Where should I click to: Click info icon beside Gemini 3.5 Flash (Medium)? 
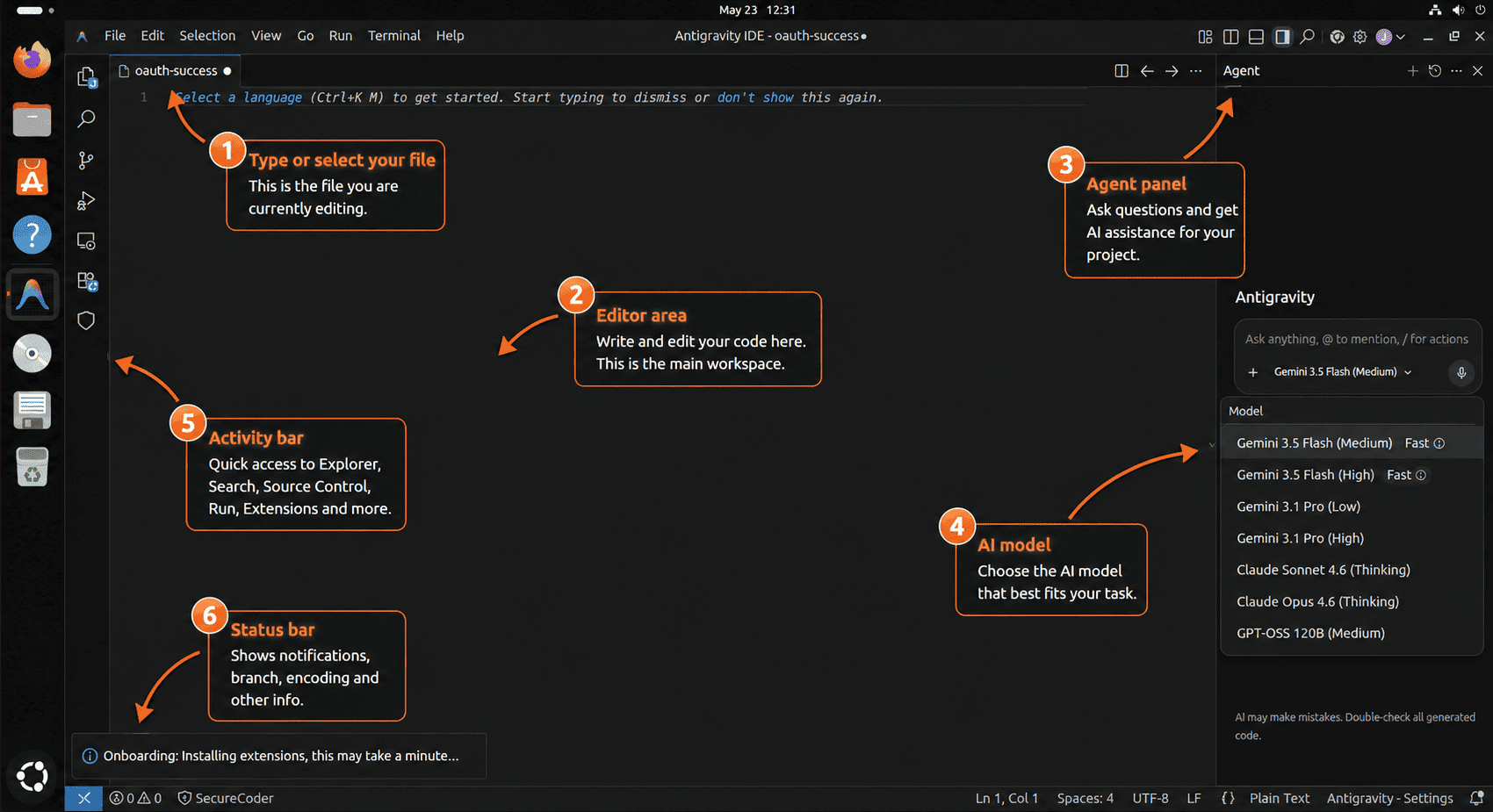point(1439,443)
